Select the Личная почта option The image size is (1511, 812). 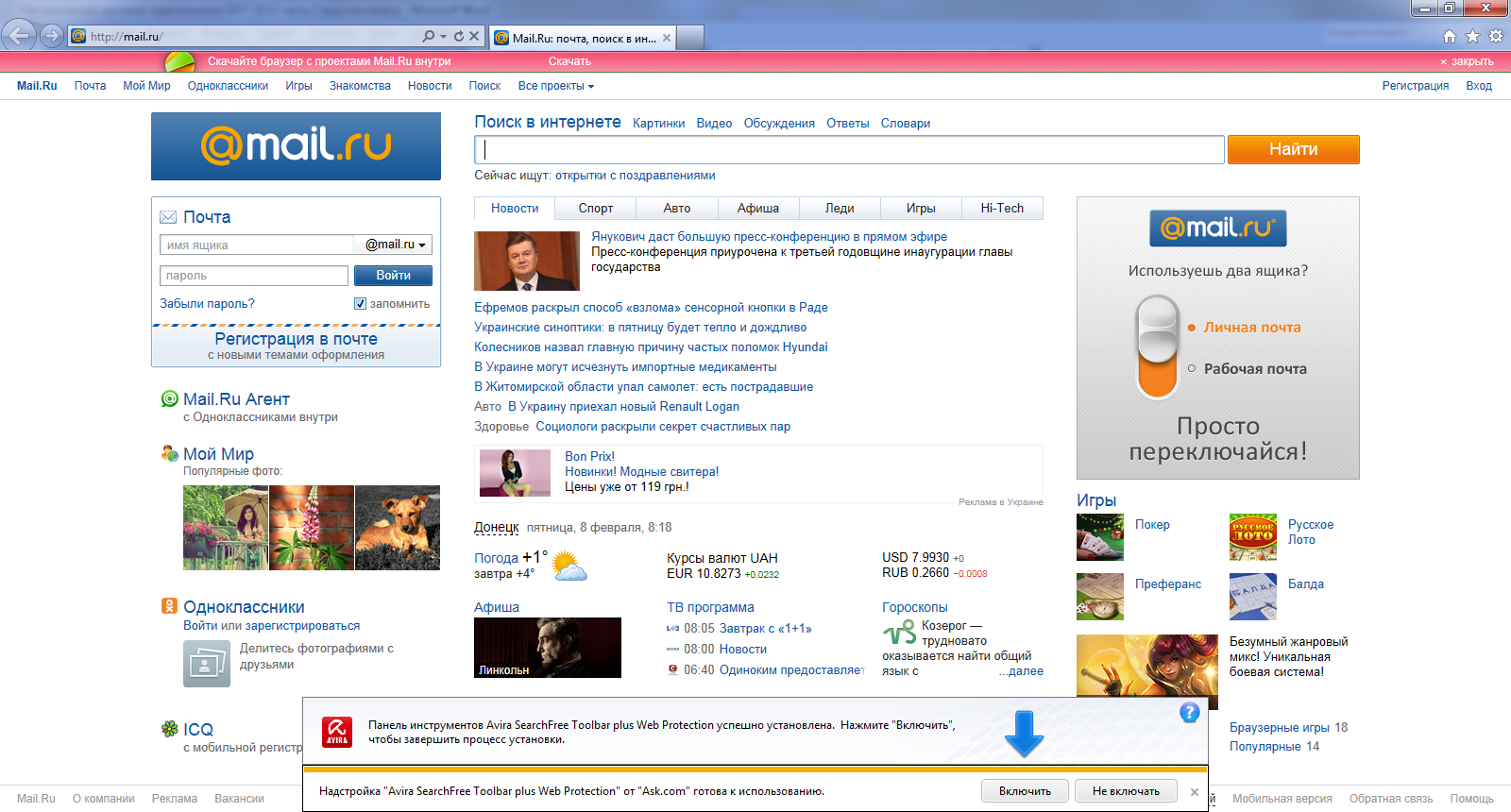coord(1252,328)
